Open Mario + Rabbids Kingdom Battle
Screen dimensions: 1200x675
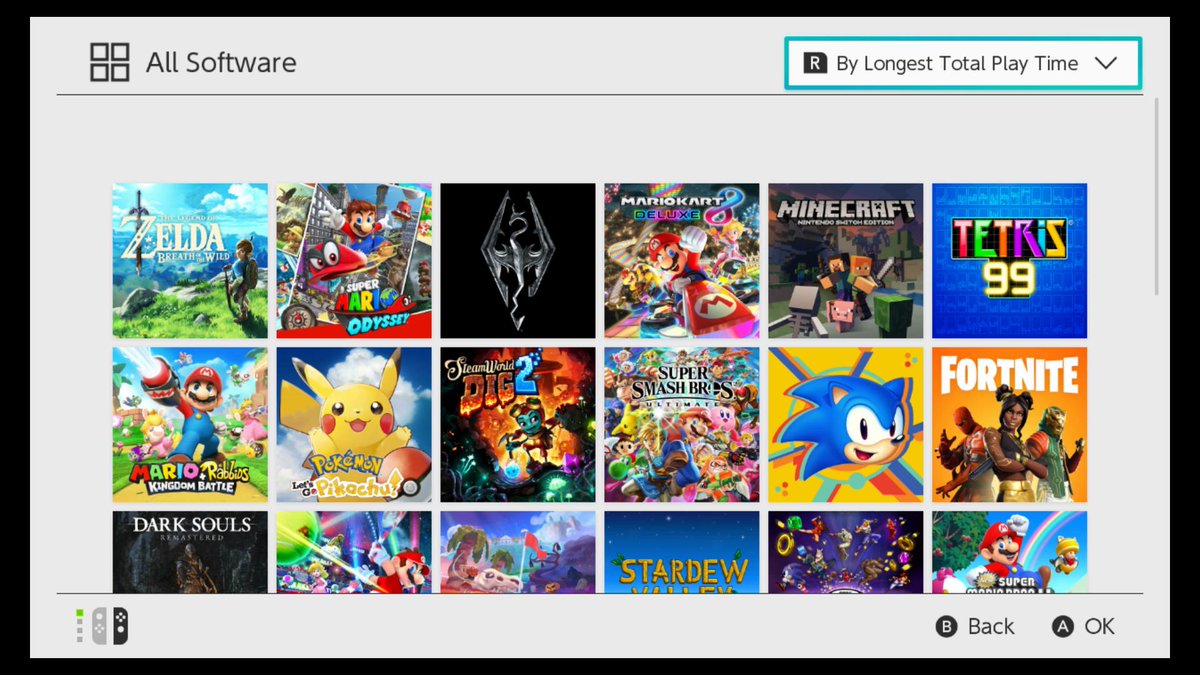tap(190, 424)
